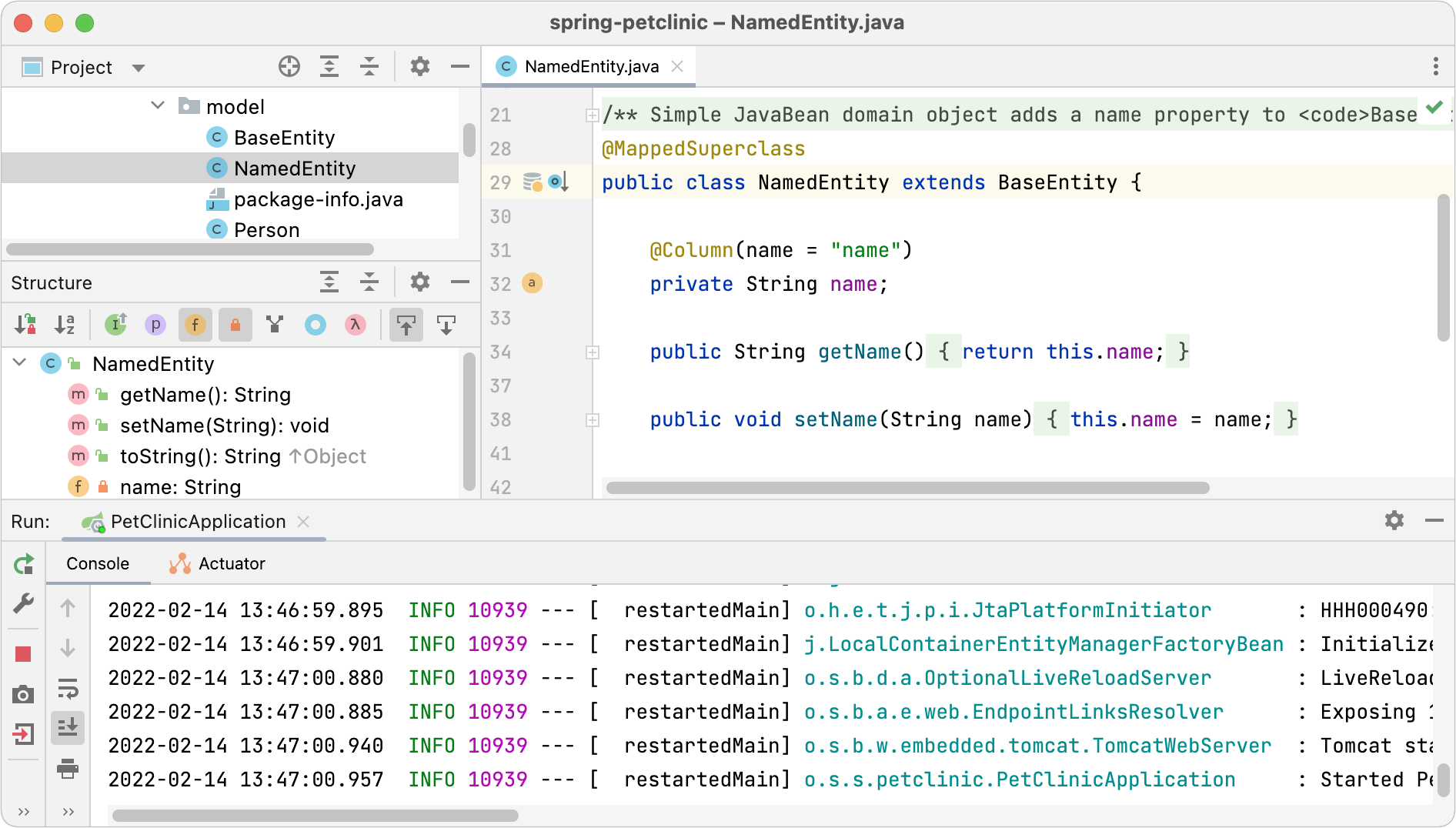Close the PetClinicApplication run tab
Screen dimensions: 1456x828
coord(303,522)
